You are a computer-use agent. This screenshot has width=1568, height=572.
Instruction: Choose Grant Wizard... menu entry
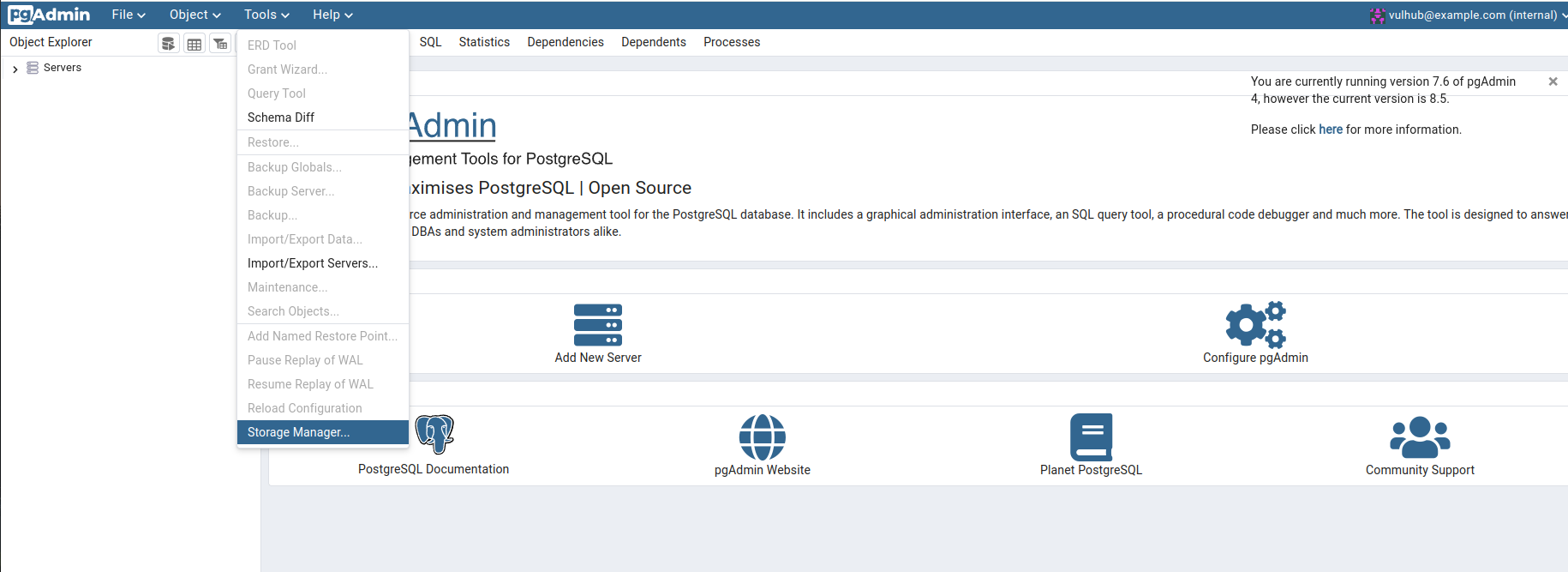point(323,69)
